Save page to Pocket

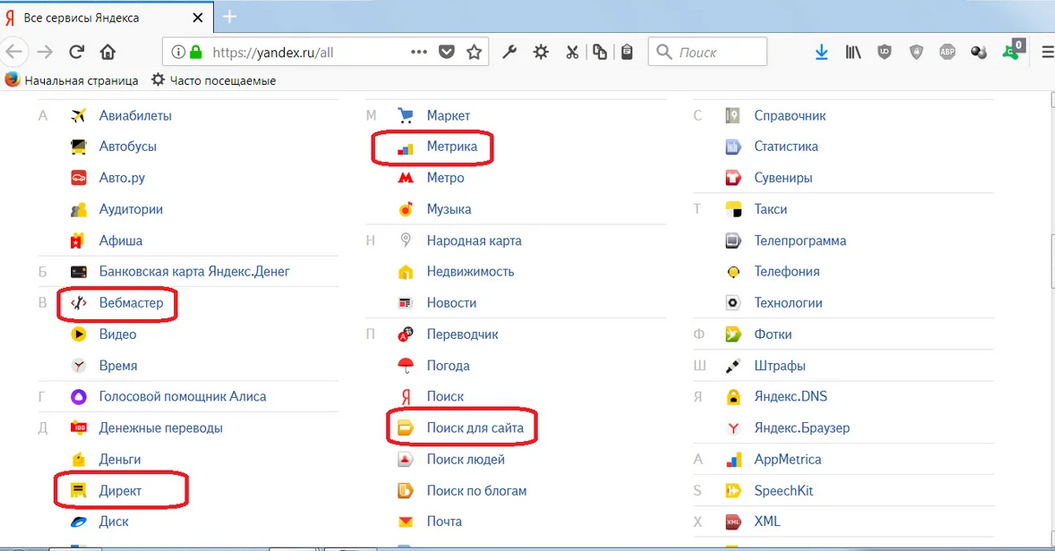[447, 52]
